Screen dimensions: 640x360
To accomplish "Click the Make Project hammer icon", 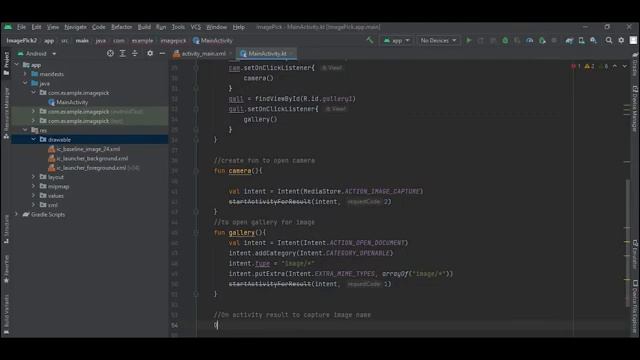I will pyautogui.click(x=370, y=40).
